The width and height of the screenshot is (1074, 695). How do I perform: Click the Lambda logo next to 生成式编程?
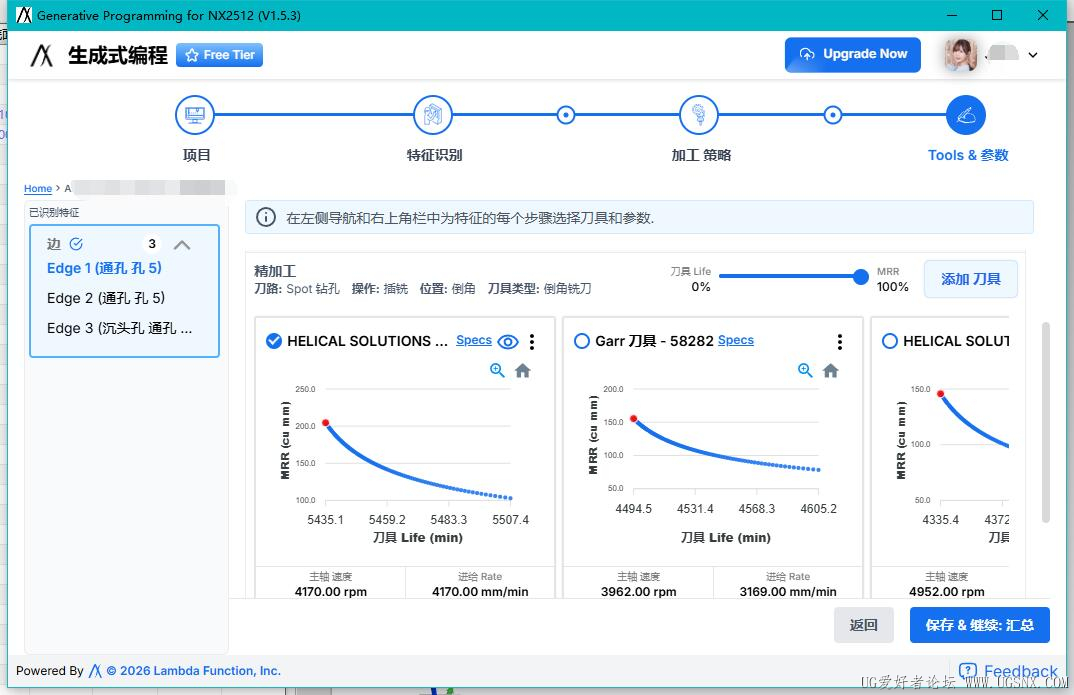point(42,55)
